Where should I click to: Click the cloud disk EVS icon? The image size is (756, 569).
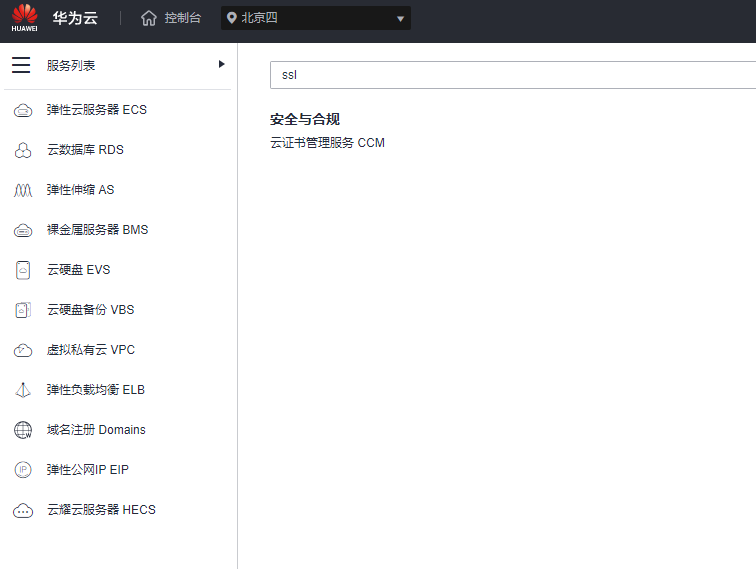pos(23,270)
